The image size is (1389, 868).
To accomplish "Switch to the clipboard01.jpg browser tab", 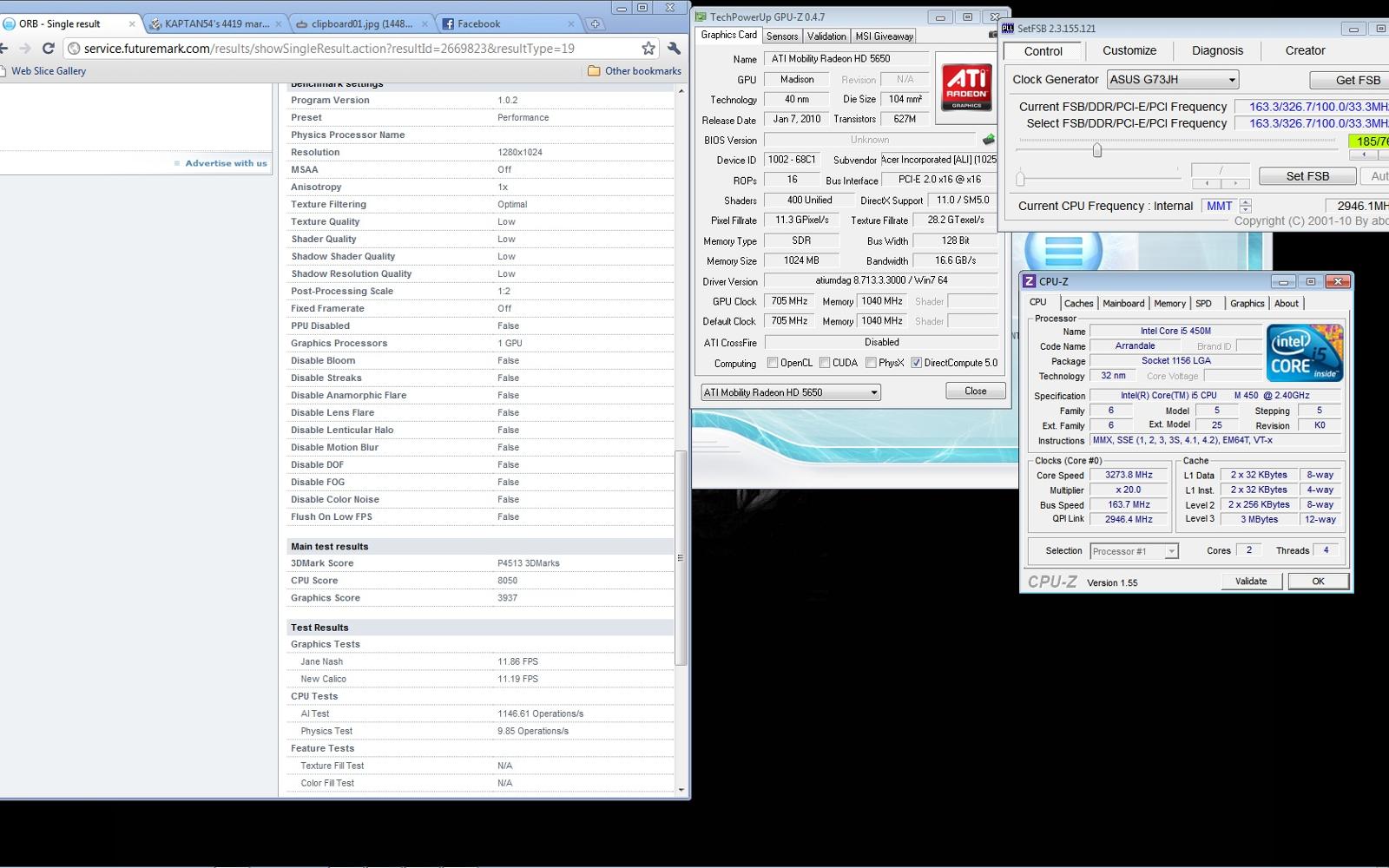I will point(362,24).
